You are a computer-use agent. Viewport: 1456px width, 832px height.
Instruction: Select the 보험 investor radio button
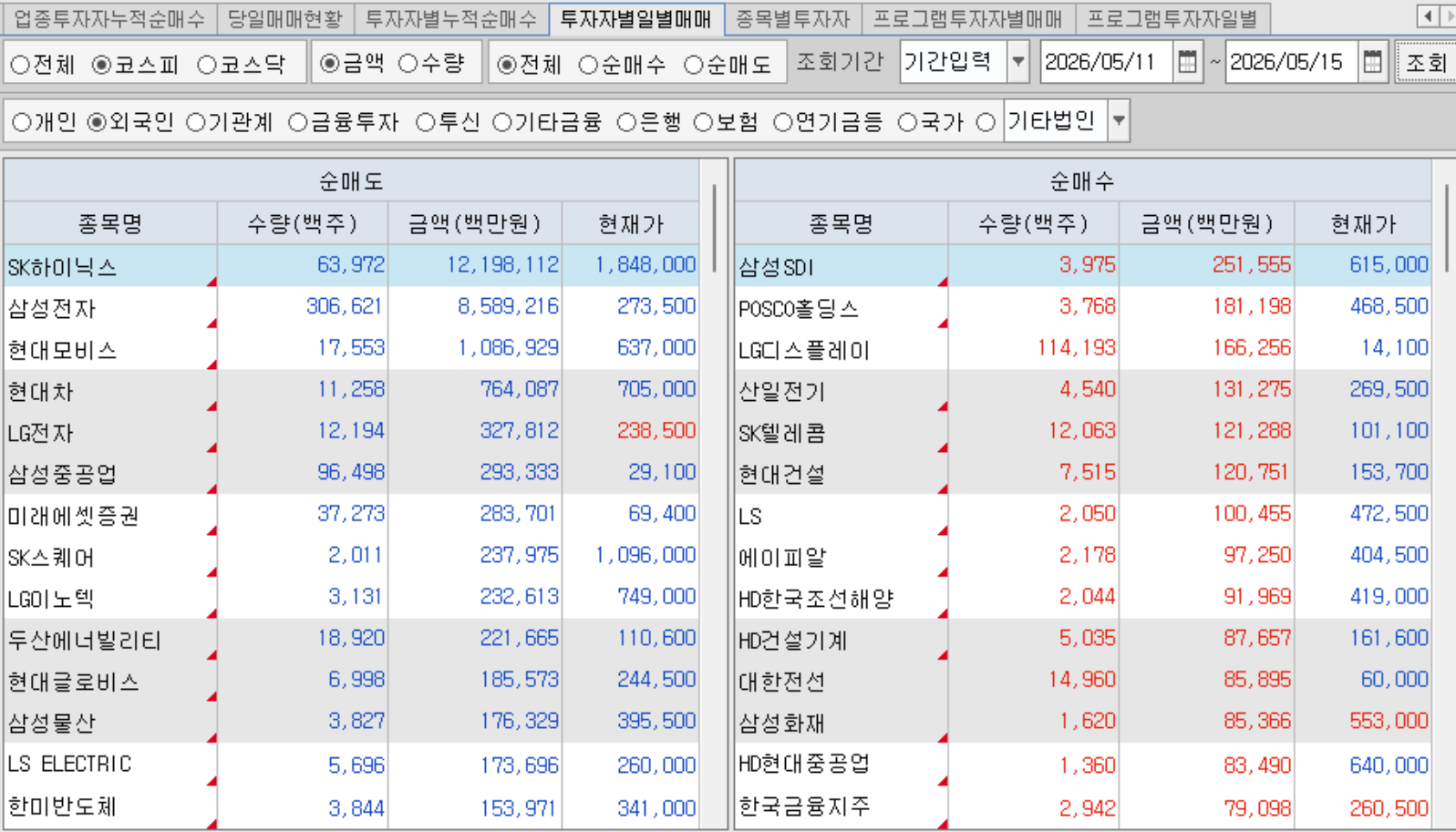click(703, 122)
